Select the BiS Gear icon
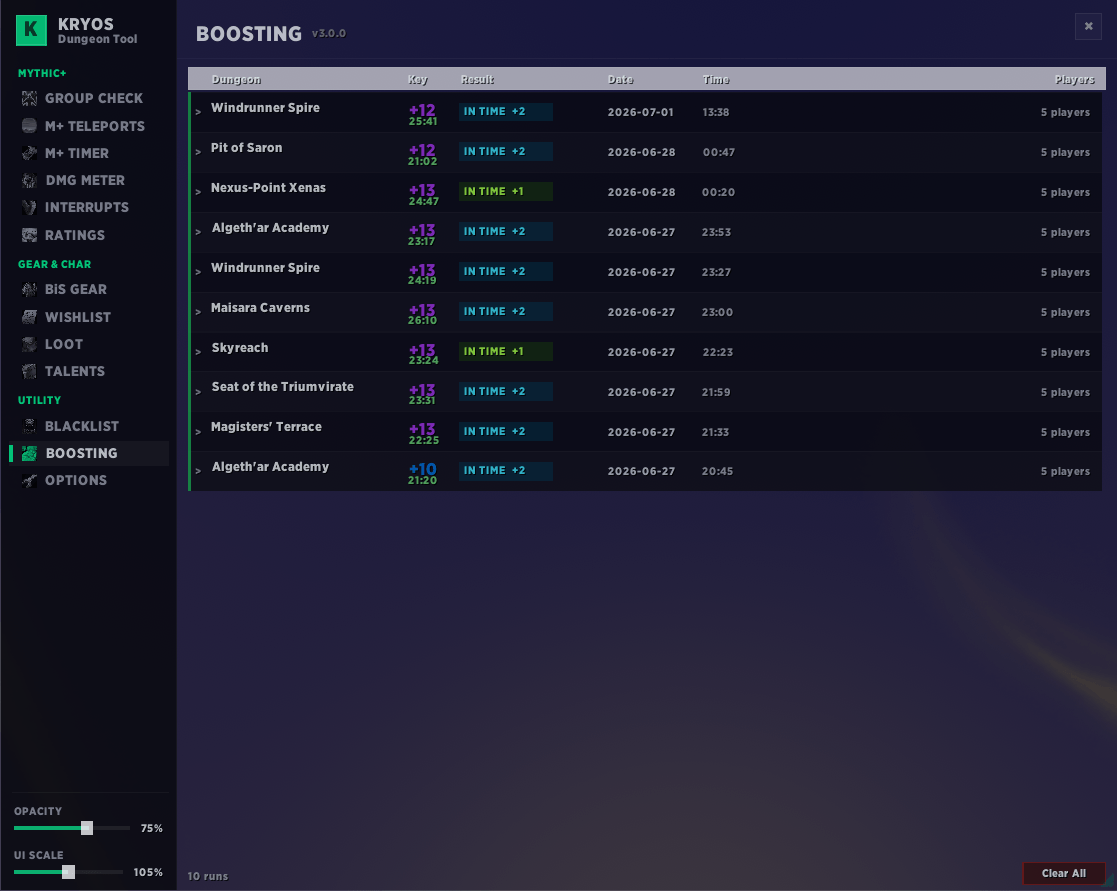This screenshot has width=1117, height=891. click(29, 289)
